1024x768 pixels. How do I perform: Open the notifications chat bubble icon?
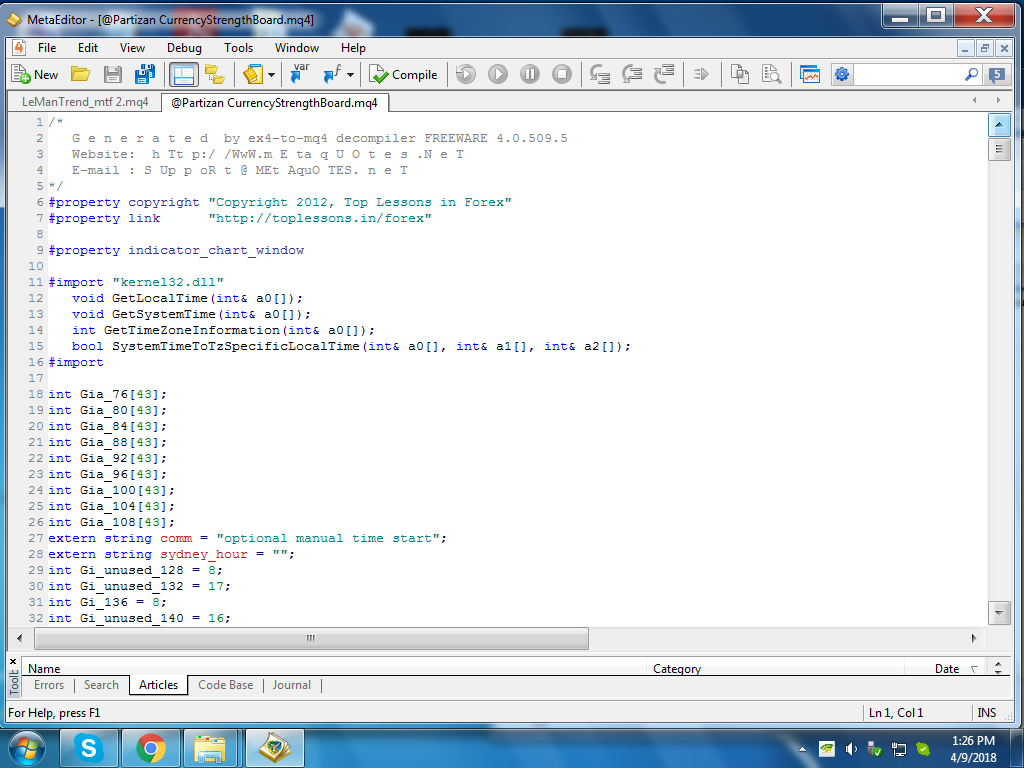pyautogui.click(x=997, y=74)
